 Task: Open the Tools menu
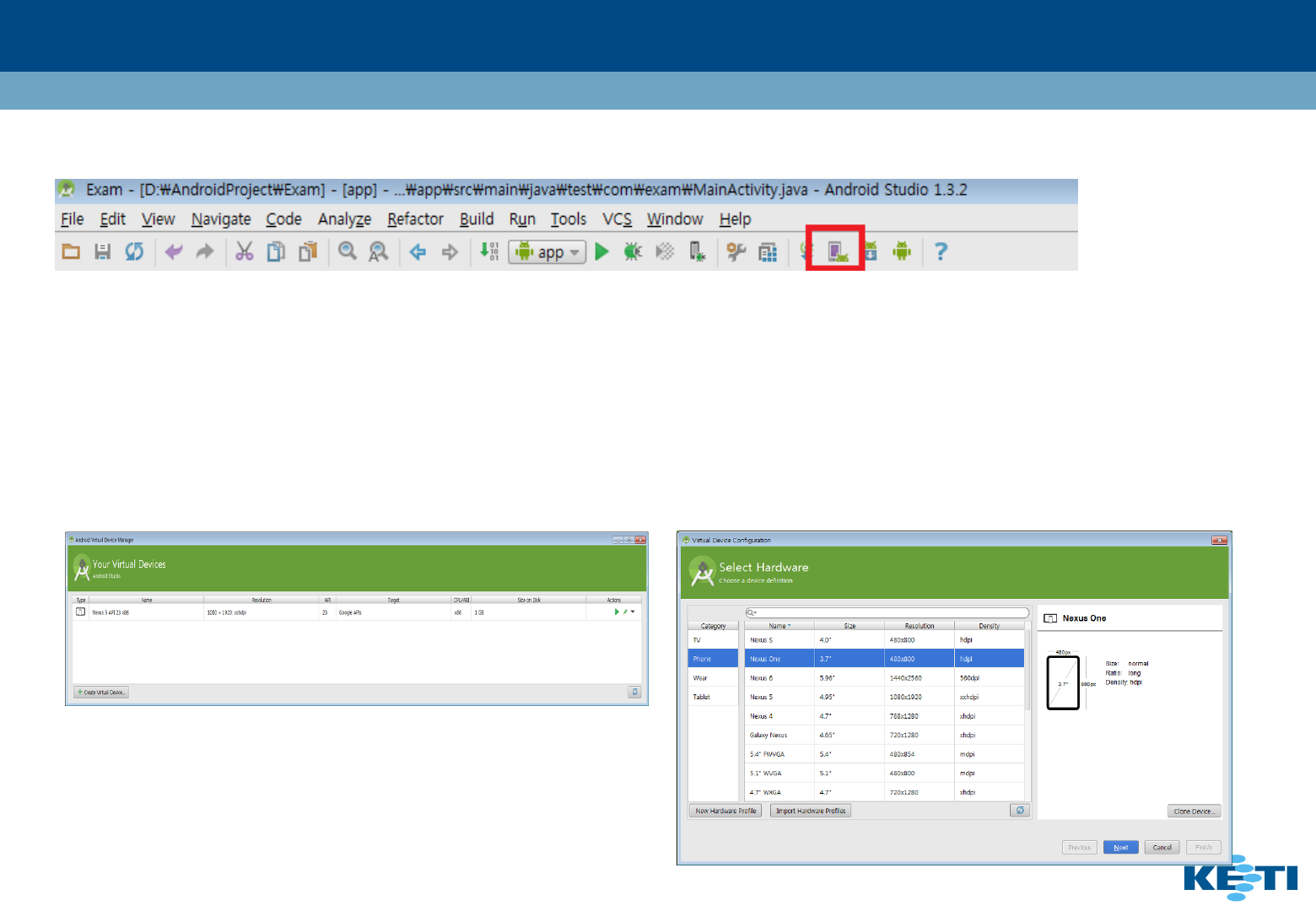point(569,219)
